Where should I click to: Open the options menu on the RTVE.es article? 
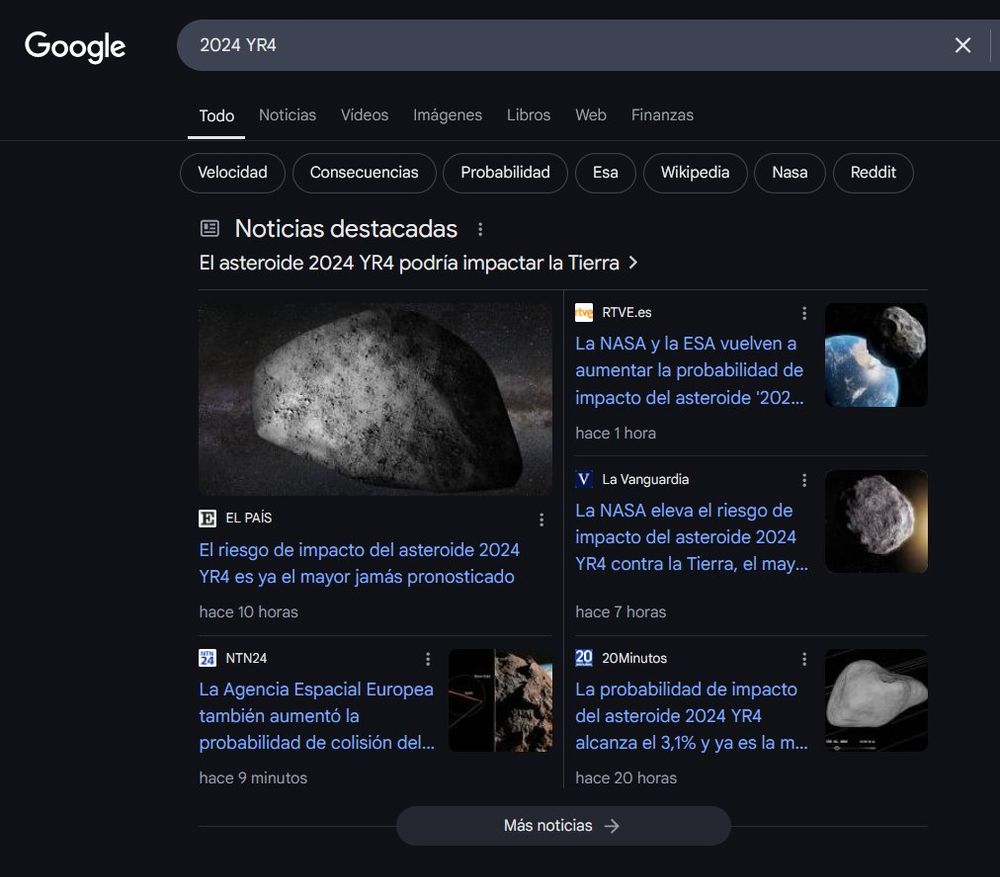coord(804,312)
